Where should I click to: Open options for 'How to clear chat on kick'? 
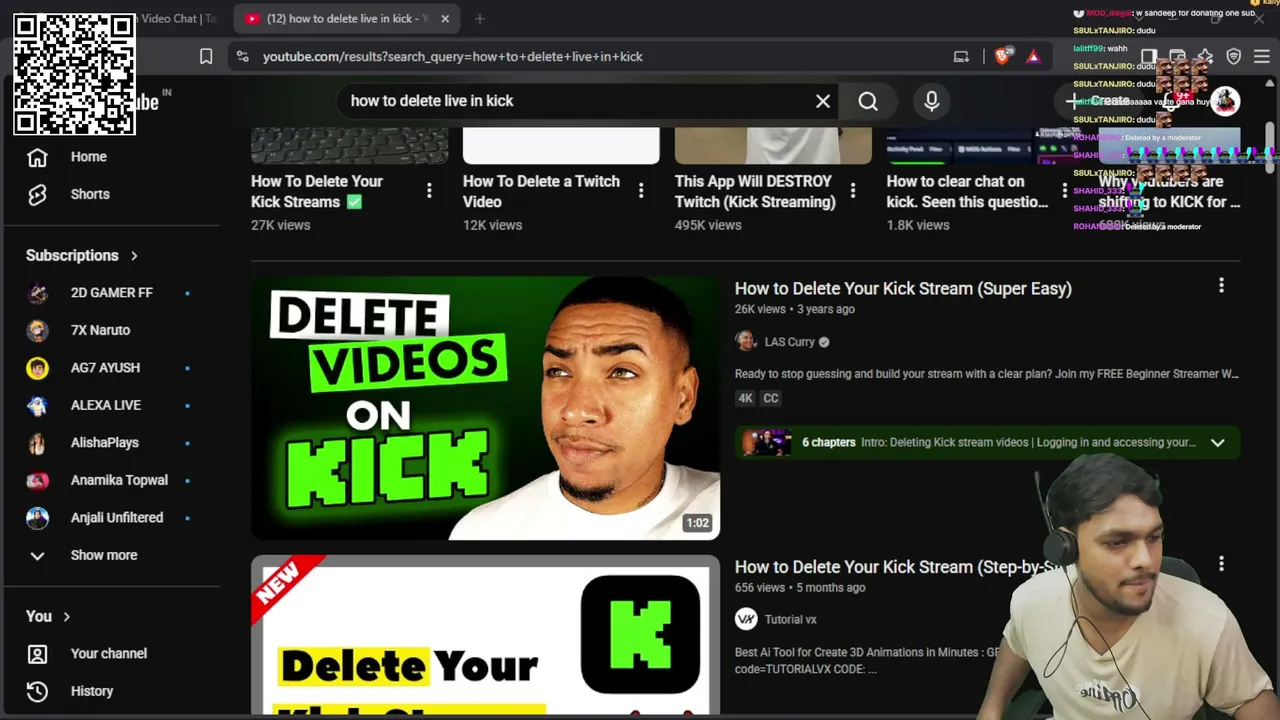tap(1065, 190)
